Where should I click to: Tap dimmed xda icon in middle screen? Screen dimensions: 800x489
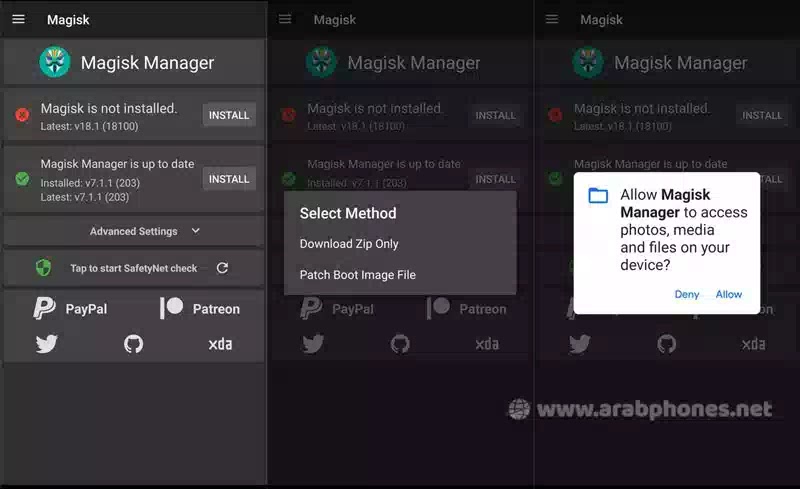click(x=487, y=344)
